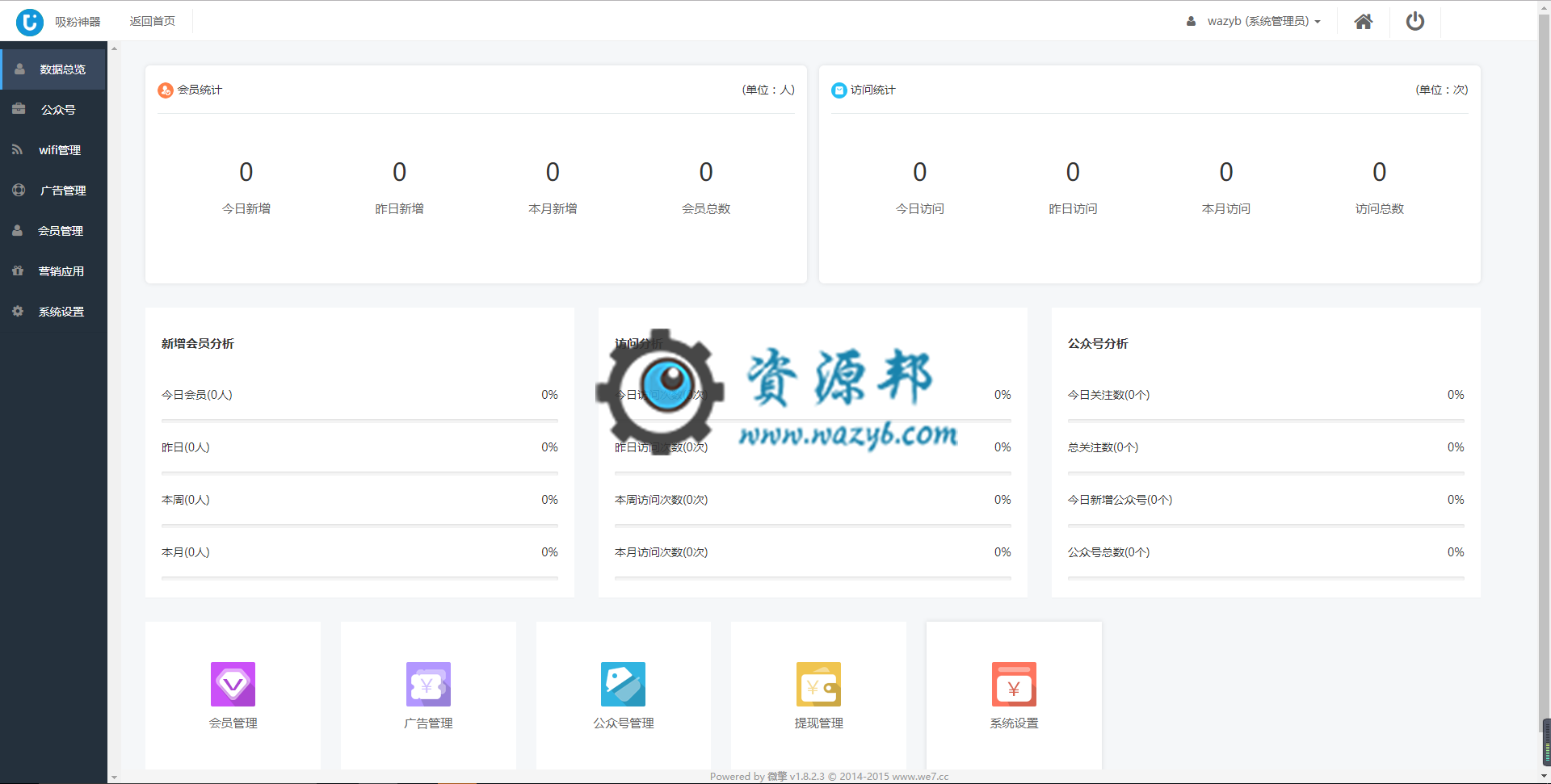Click the RSS icon beside wifi管理
This screenshot has height=784, width=1551.
pos(17,149)
